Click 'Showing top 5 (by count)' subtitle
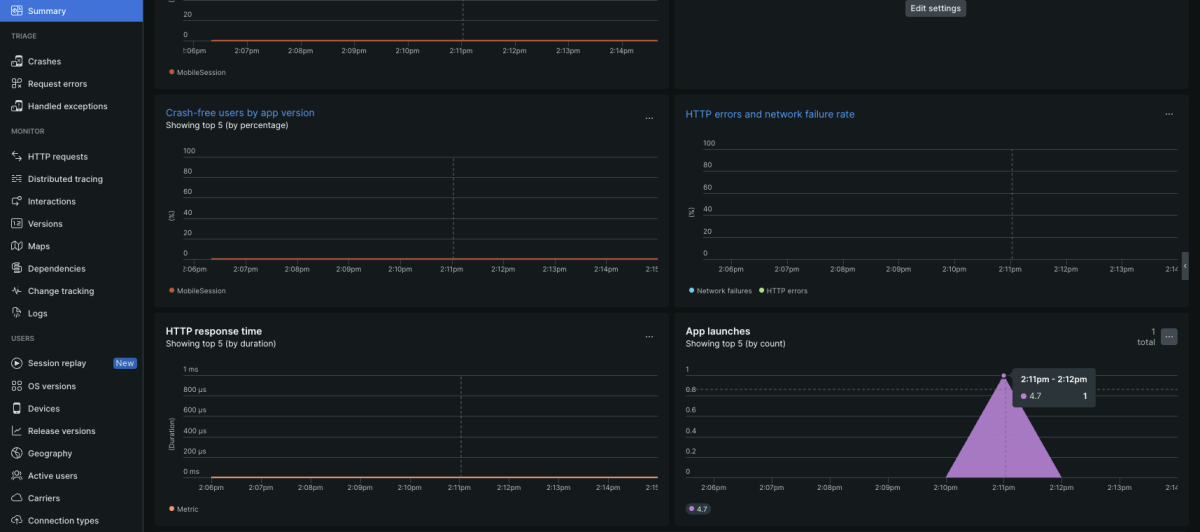Screen dimensions: 1200x532 pos(735,344)
